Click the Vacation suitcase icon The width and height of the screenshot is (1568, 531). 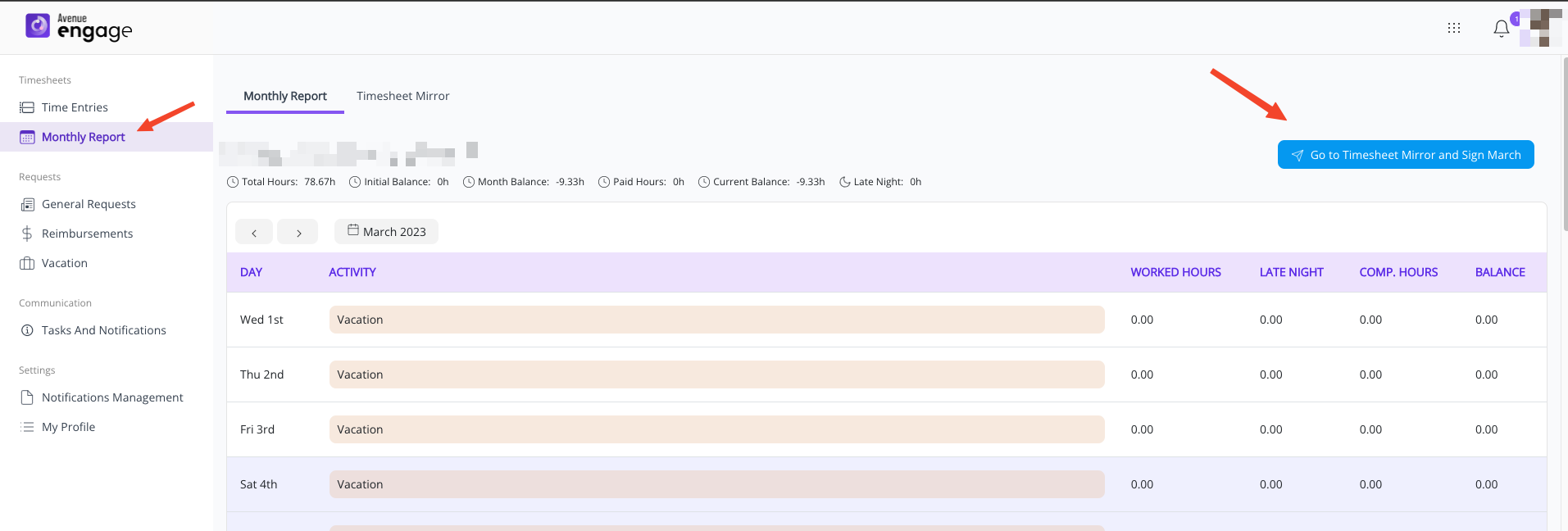pos(27,263)
